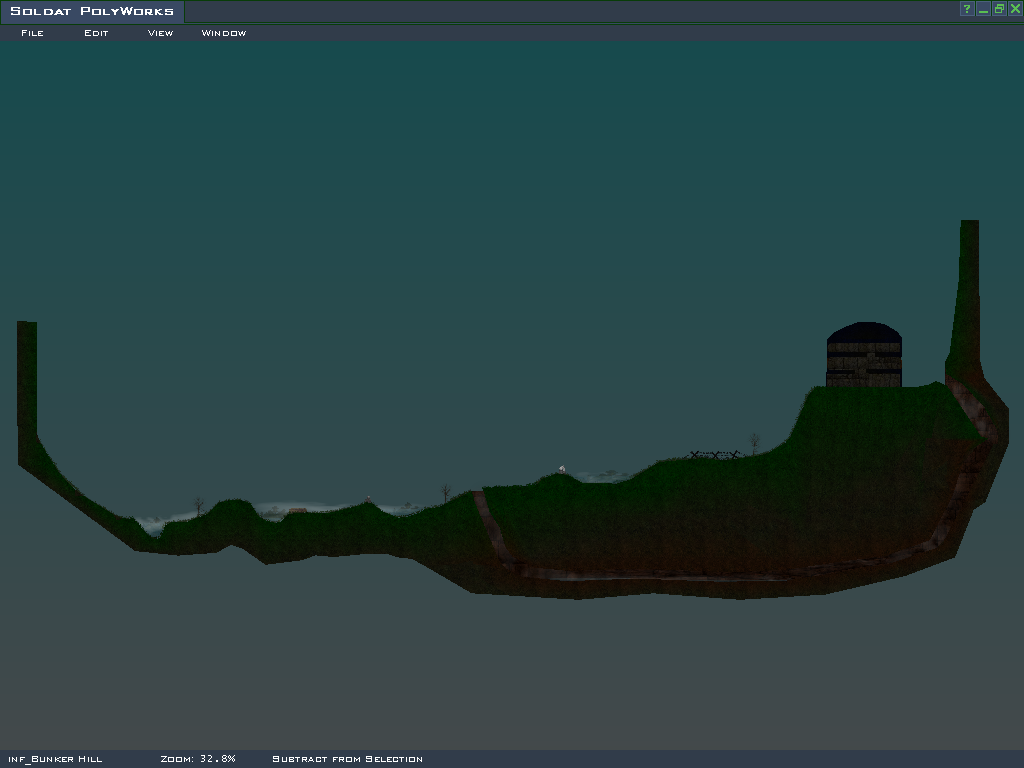Open the File menu
Image resolution: width=1024 pixels, height=768 pixels.
(x=32, y=33)
